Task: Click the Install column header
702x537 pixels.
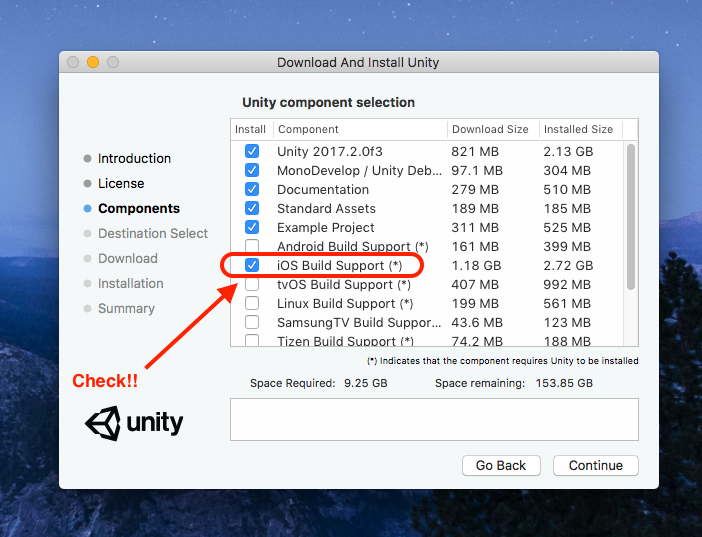Action: tap(250, 129)
